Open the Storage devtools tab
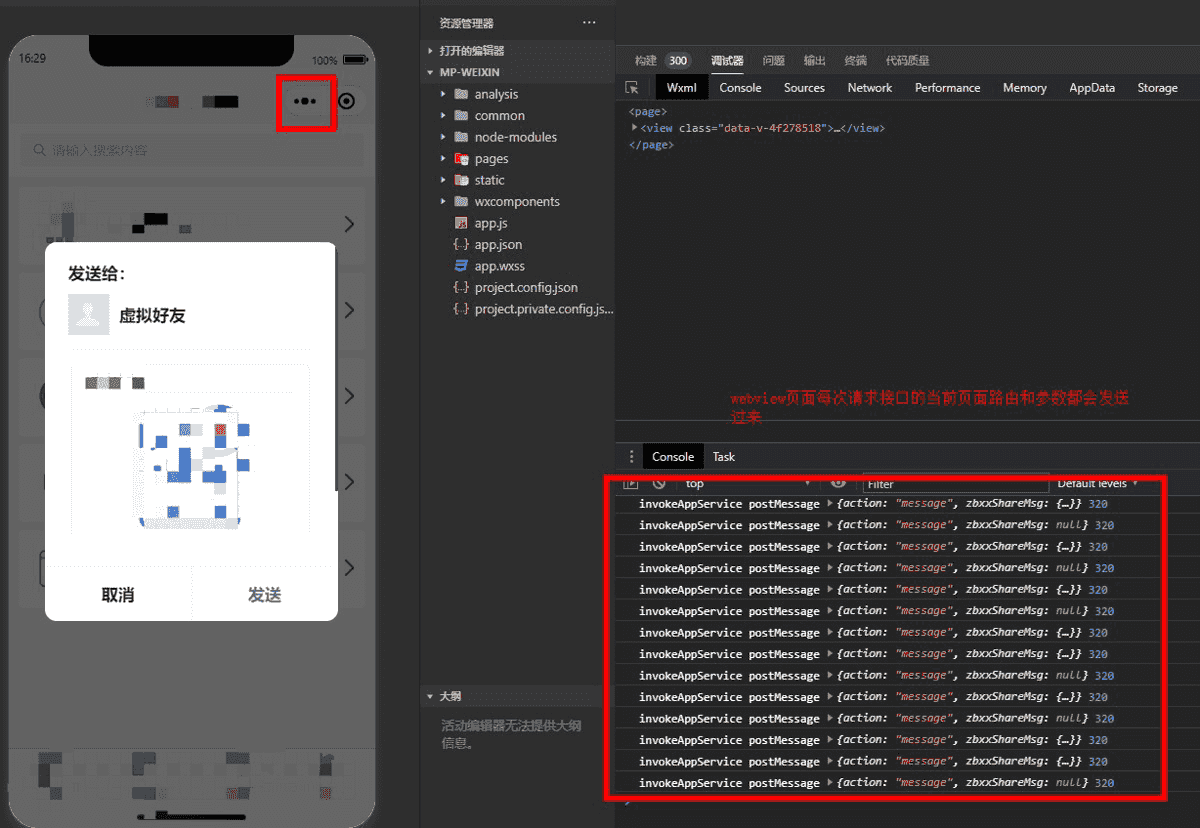The image size is (1200, 828). tap(1157, 88)
